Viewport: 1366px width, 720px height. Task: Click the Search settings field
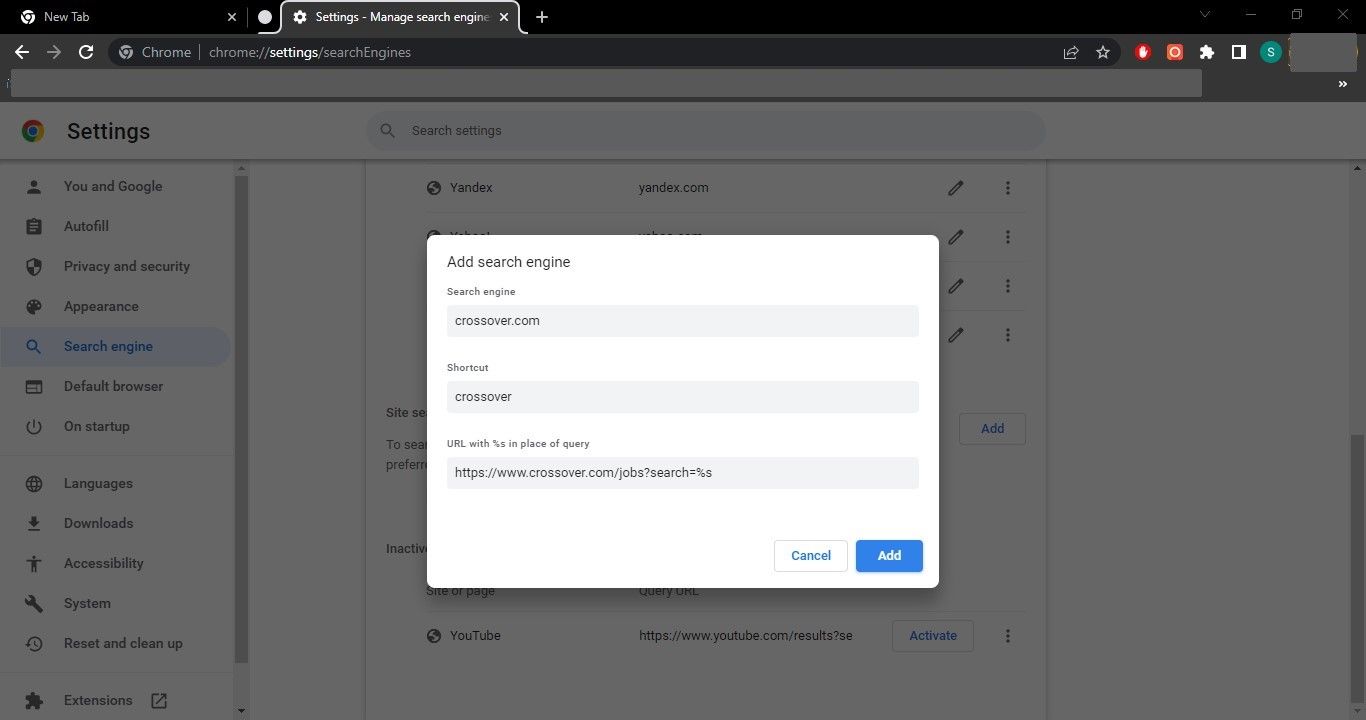(706, 131)
